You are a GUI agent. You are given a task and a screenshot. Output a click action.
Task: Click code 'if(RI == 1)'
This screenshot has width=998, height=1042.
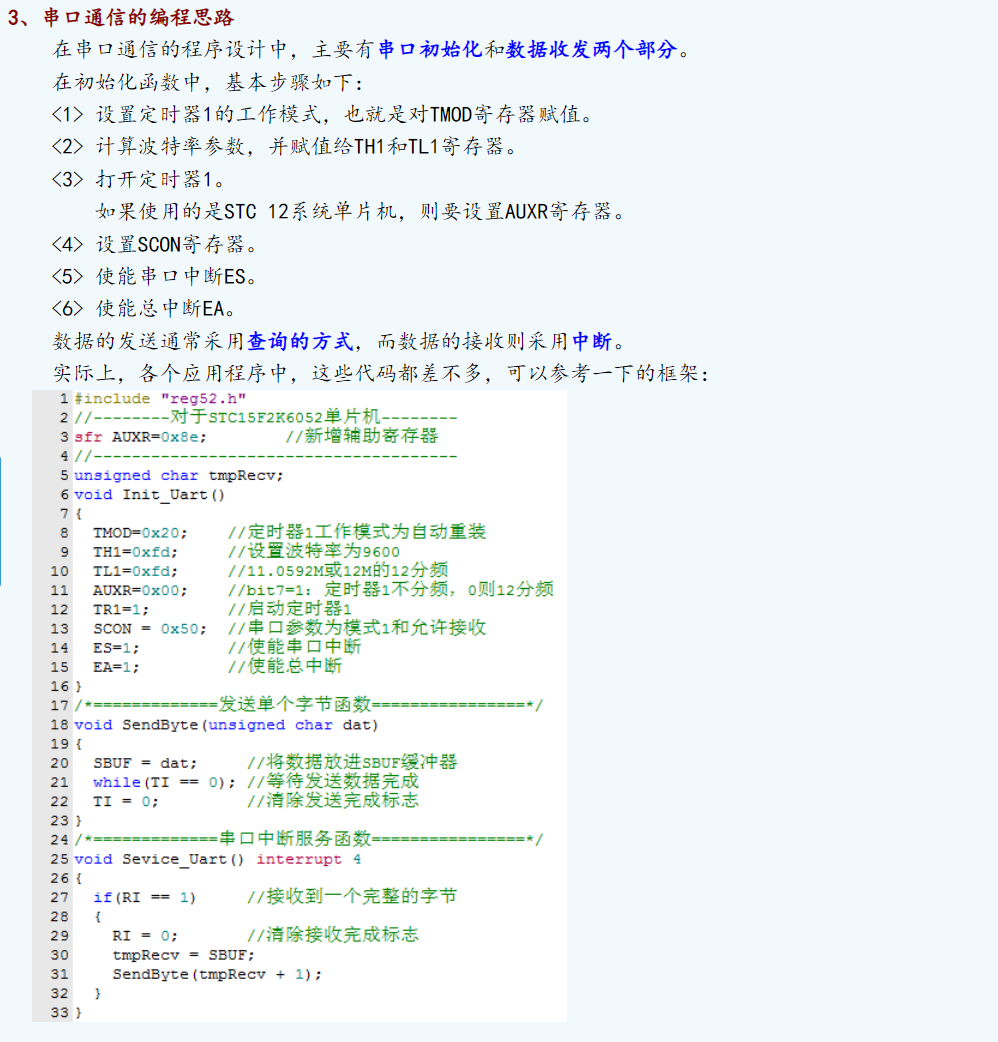(x=145, y=898)
